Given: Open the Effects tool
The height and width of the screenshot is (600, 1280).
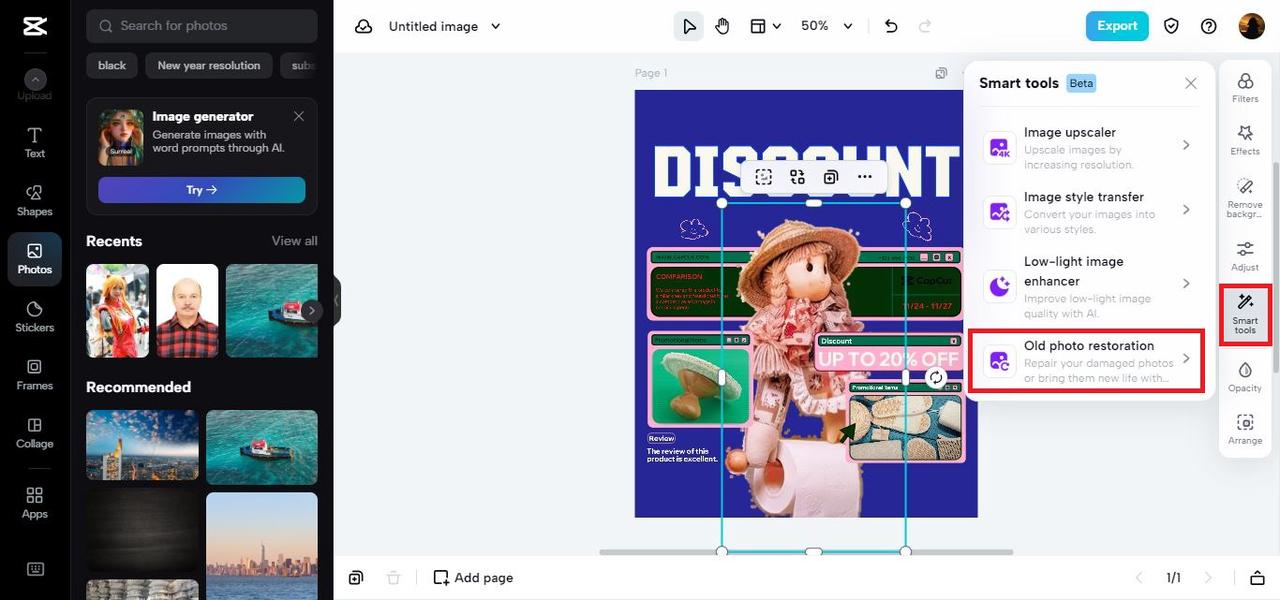Looking at the screenshot, I should (x=1245, y=140).
